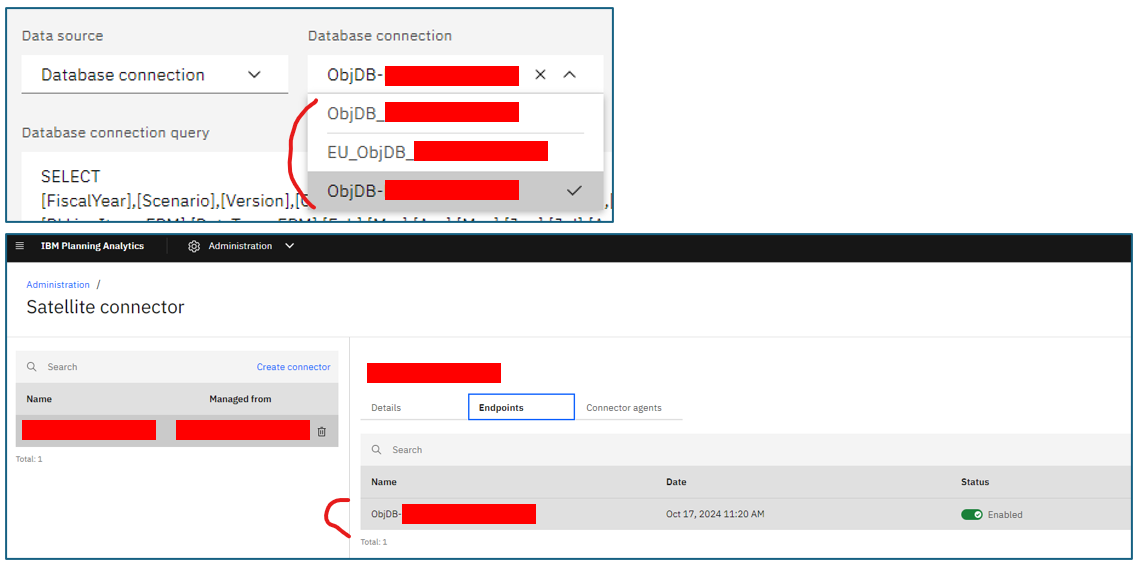The image size is (1141, 565).
Task: Click the endpoints search magnifier icon
Action: point(376,450)
